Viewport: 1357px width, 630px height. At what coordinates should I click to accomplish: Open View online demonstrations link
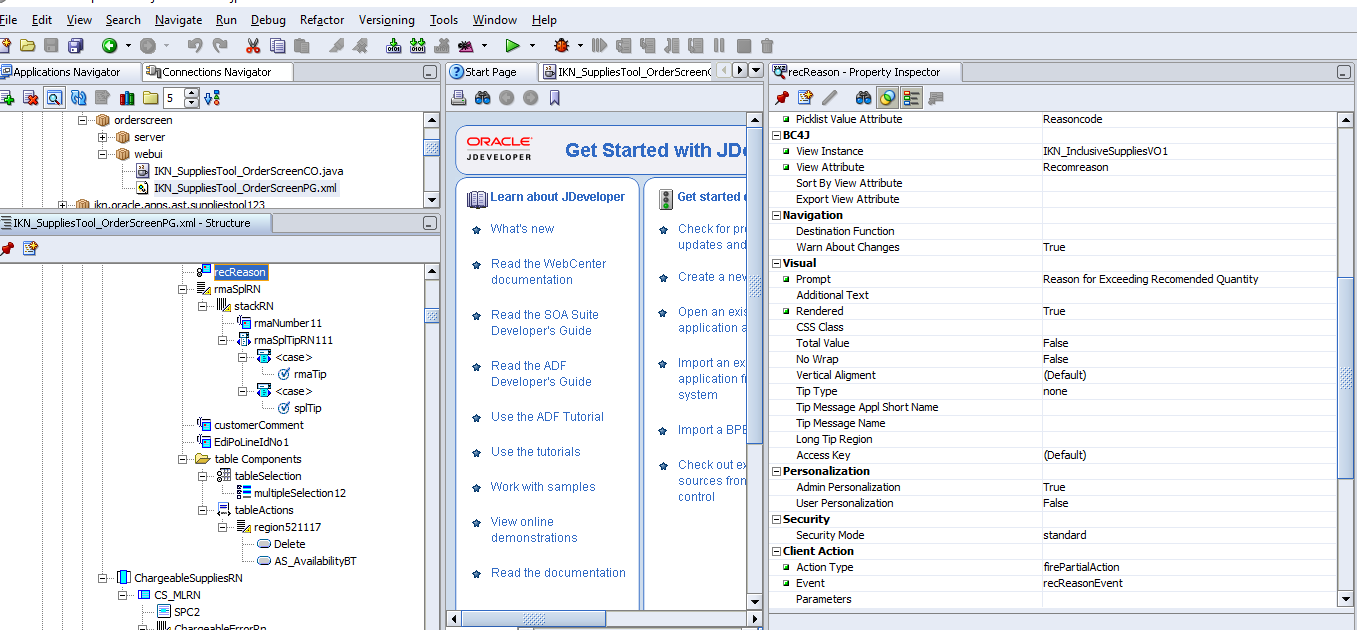coord(535,530)
